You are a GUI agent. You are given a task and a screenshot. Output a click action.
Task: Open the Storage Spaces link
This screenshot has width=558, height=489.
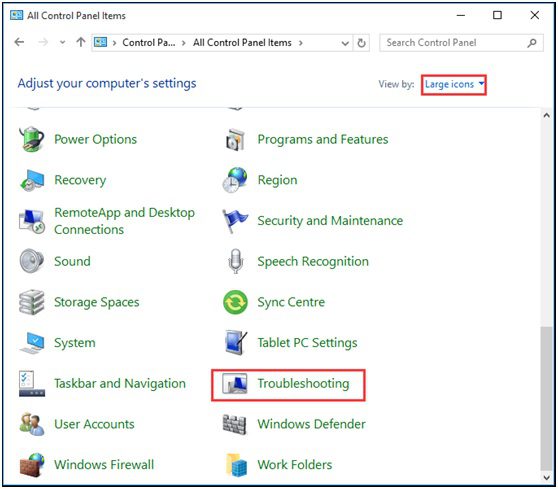click(x=96, y=302)
